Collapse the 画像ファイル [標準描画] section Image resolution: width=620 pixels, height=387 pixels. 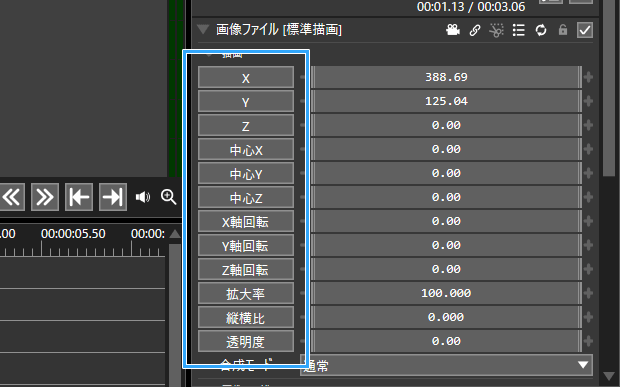203,30
